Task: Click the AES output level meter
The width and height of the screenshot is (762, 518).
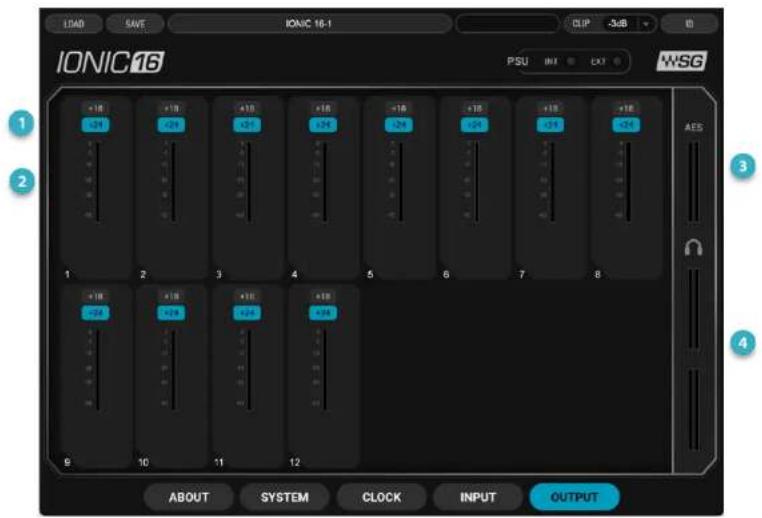Action: (x=694, y=182)
